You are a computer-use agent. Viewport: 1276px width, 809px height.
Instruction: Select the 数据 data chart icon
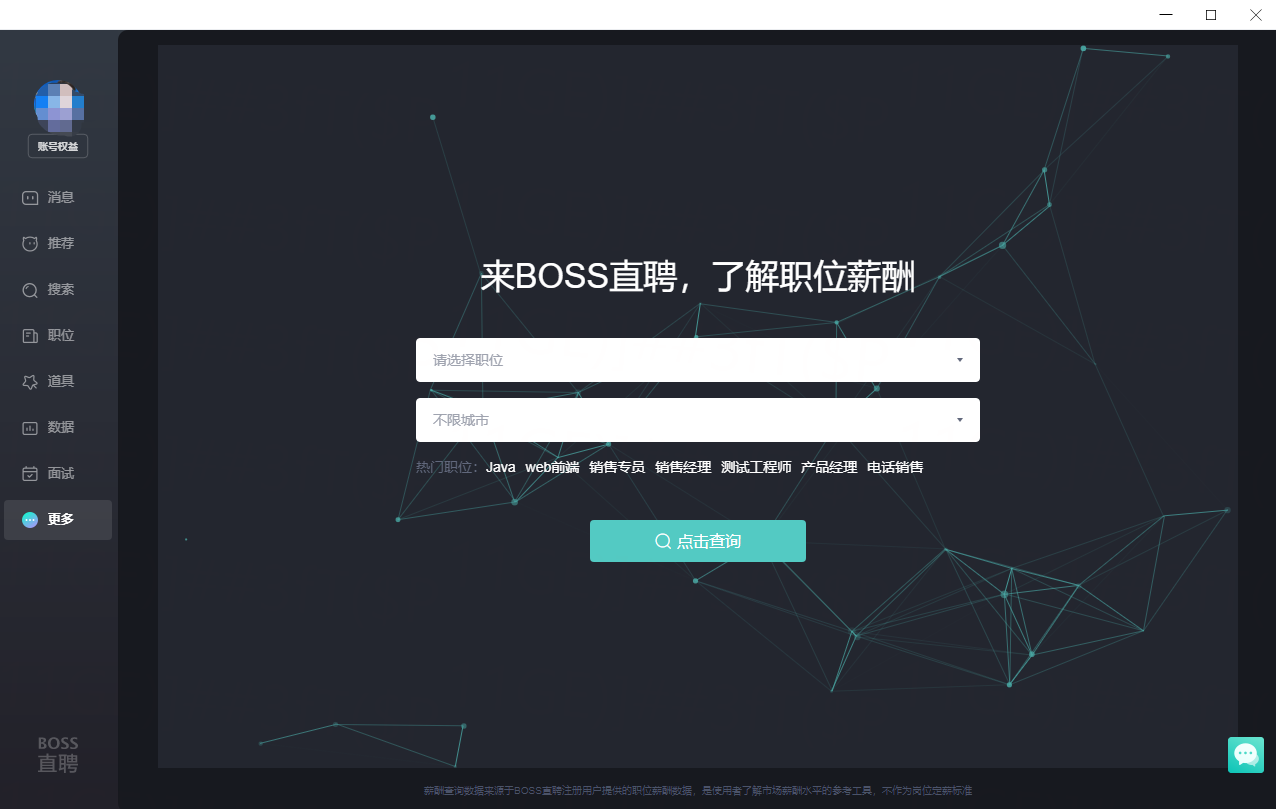coord(30,428)
